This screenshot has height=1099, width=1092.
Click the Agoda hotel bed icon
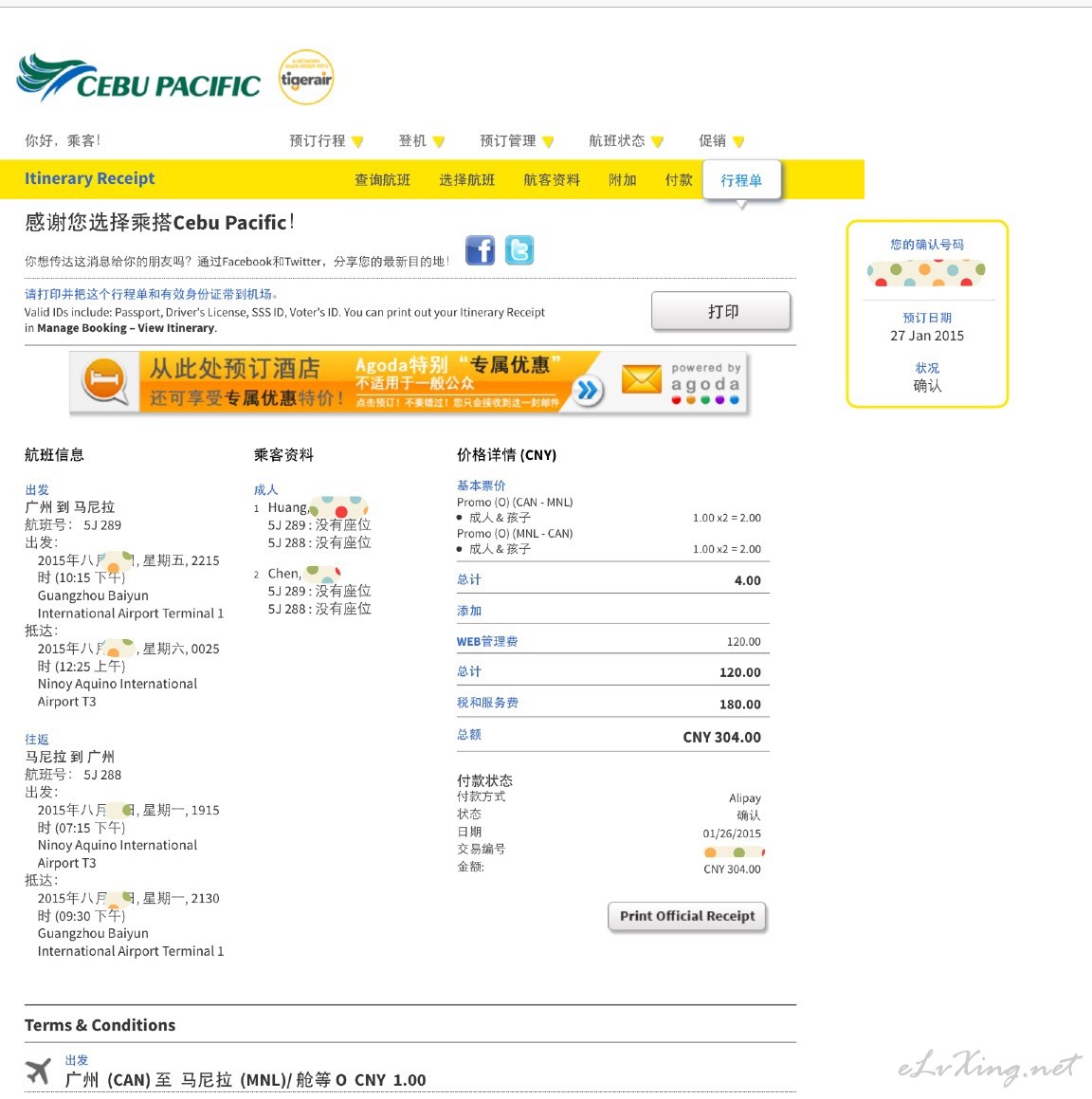pyautogui.click(x=105, y=380)
